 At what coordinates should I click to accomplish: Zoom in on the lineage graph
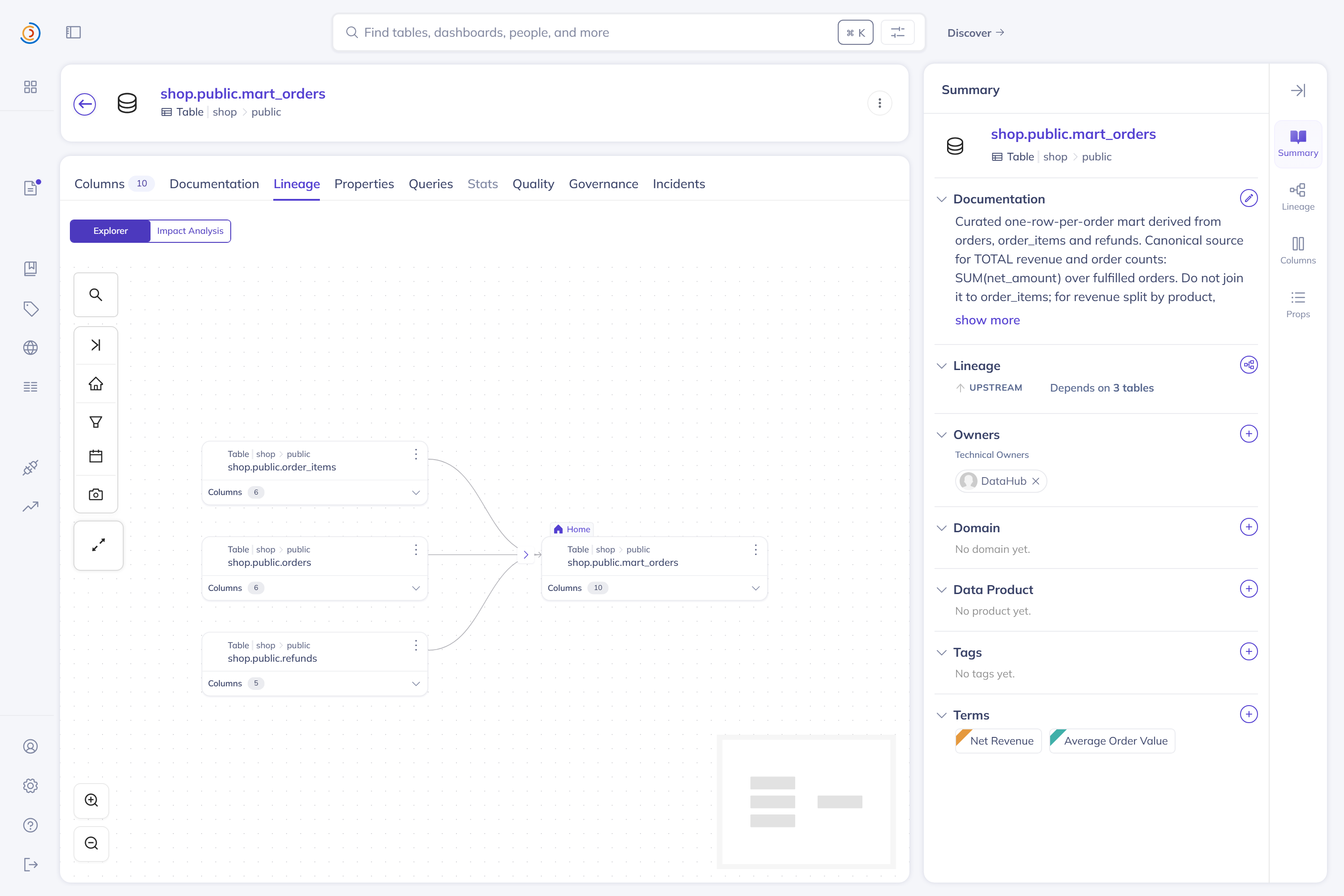[91, 800]
